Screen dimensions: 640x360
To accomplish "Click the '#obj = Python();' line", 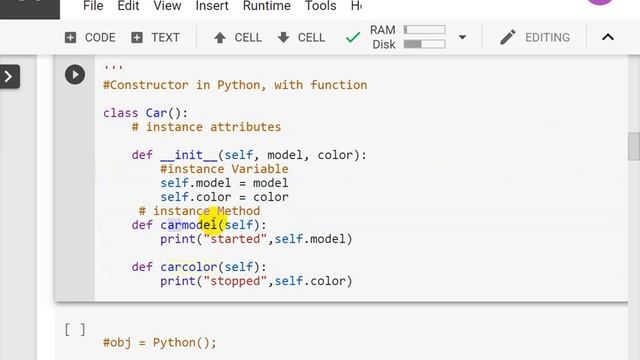I will tap(160, 342).
